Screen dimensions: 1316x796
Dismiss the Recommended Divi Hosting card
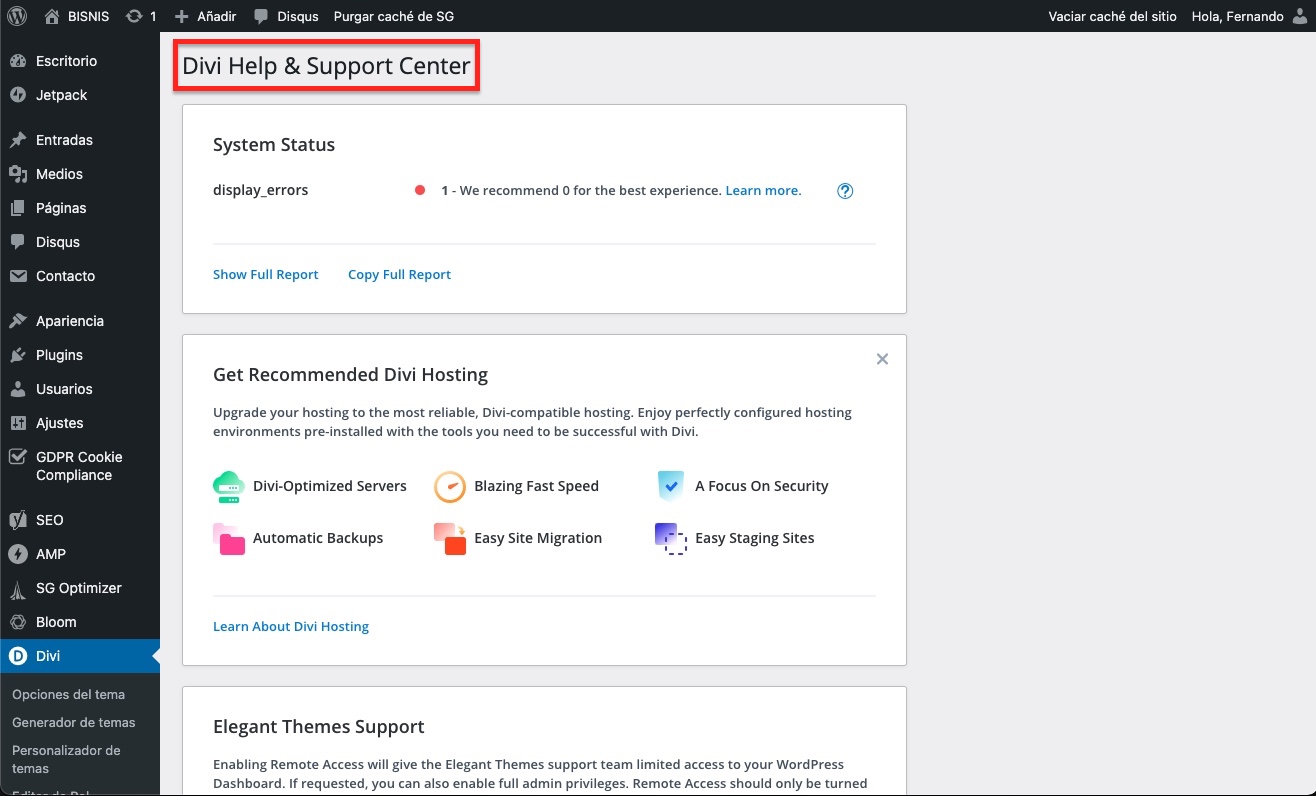(x=882, y=359)
